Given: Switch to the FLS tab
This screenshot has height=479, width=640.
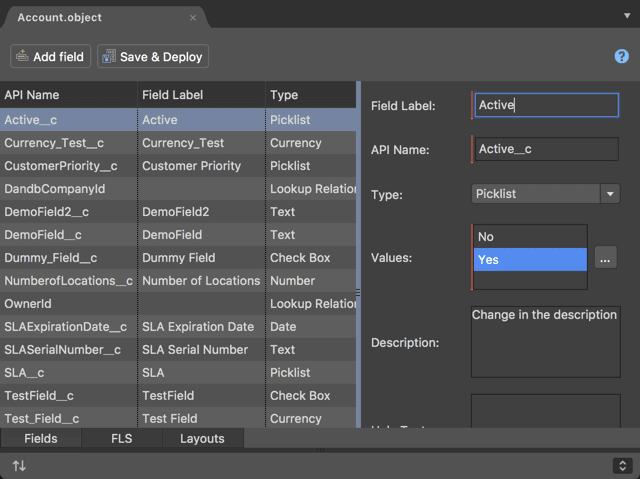Looking at the screenshot, I should coord(122,439).
